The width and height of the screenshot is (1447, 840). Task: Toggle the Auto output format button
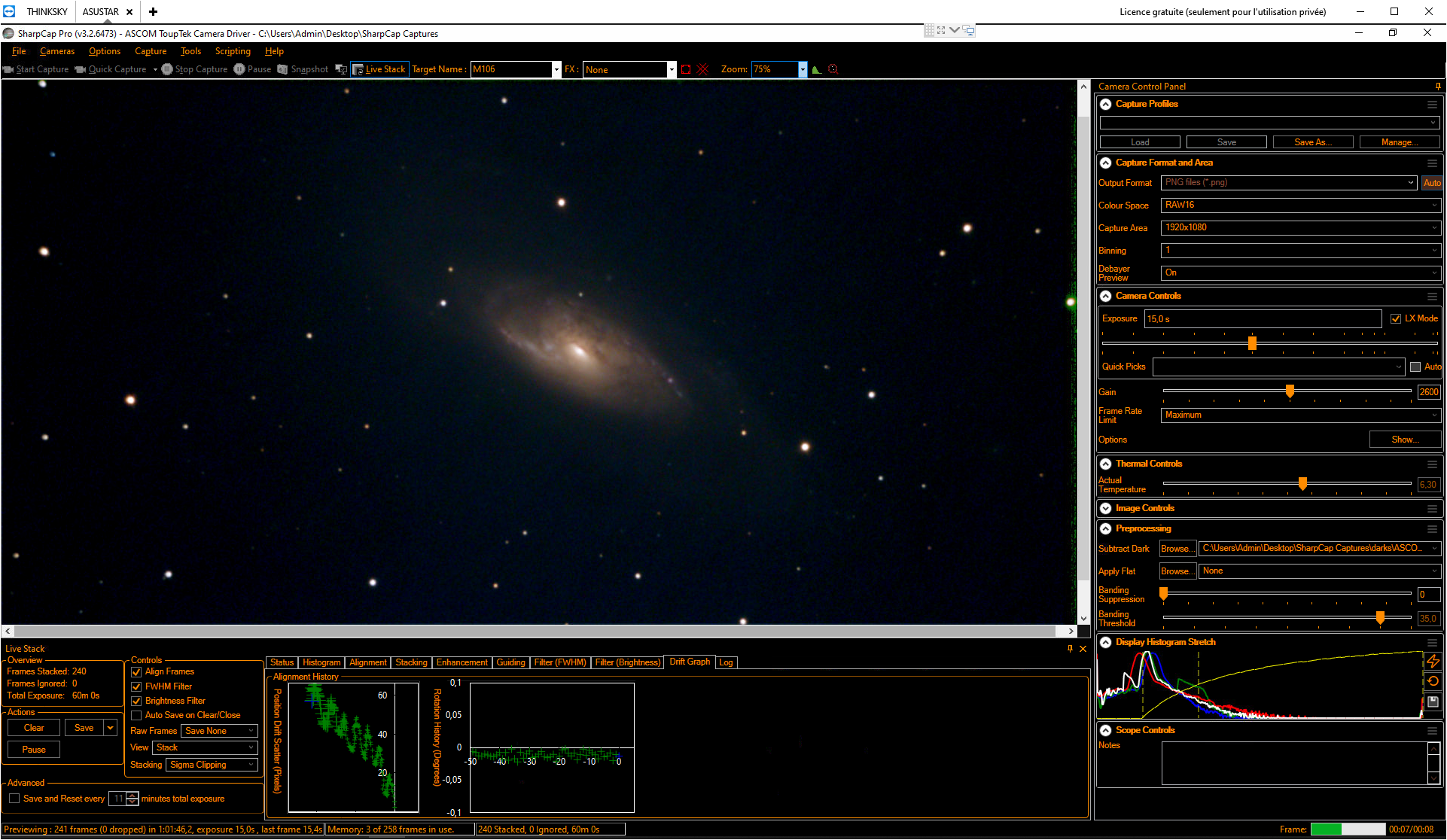[1431, 183]
